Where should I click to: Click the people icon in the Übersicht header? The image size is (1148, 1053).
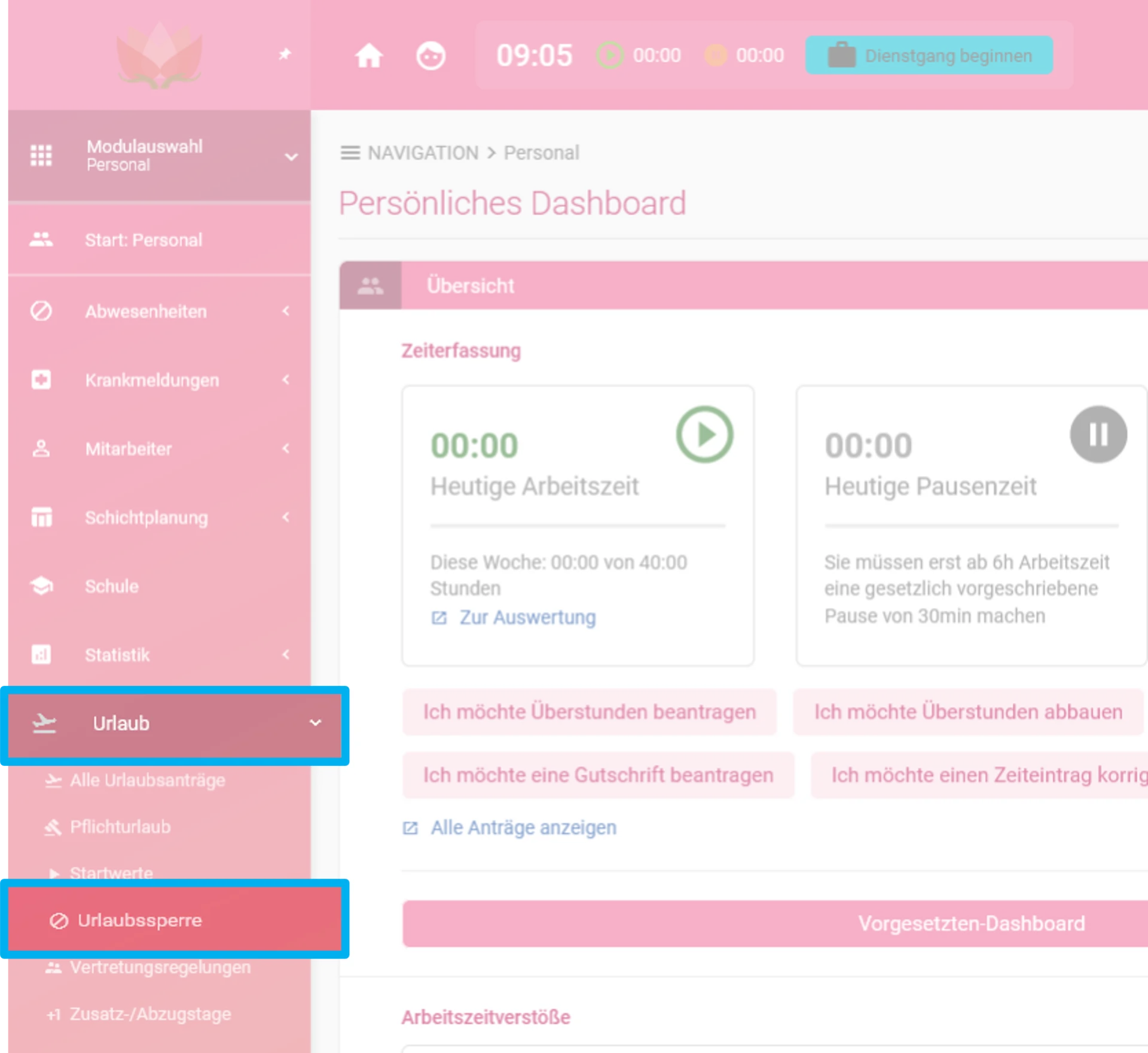click(x=370, y=286)
